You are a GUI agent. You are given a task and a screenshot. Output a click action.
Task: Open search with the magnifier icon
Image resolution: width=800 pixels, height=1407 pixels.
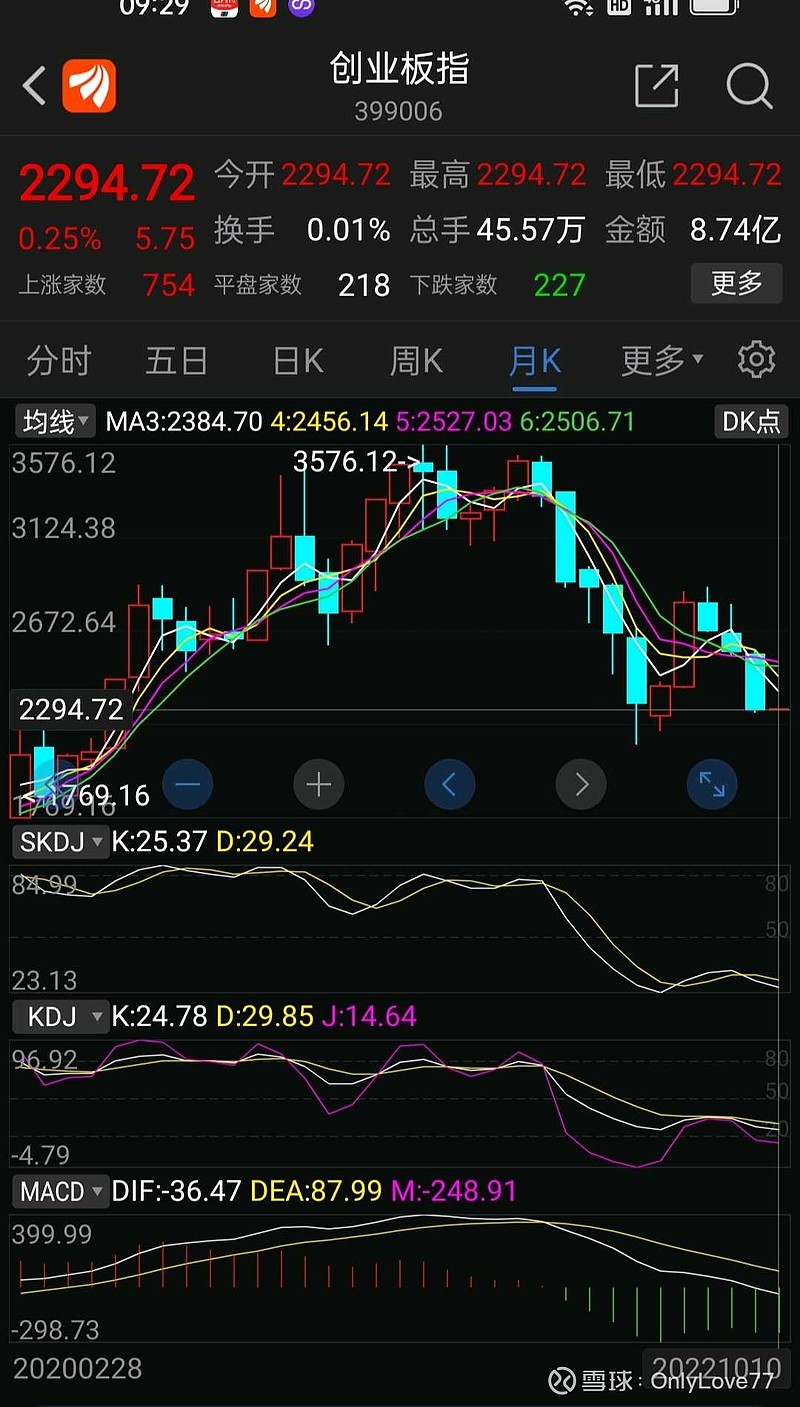[749, 86]
